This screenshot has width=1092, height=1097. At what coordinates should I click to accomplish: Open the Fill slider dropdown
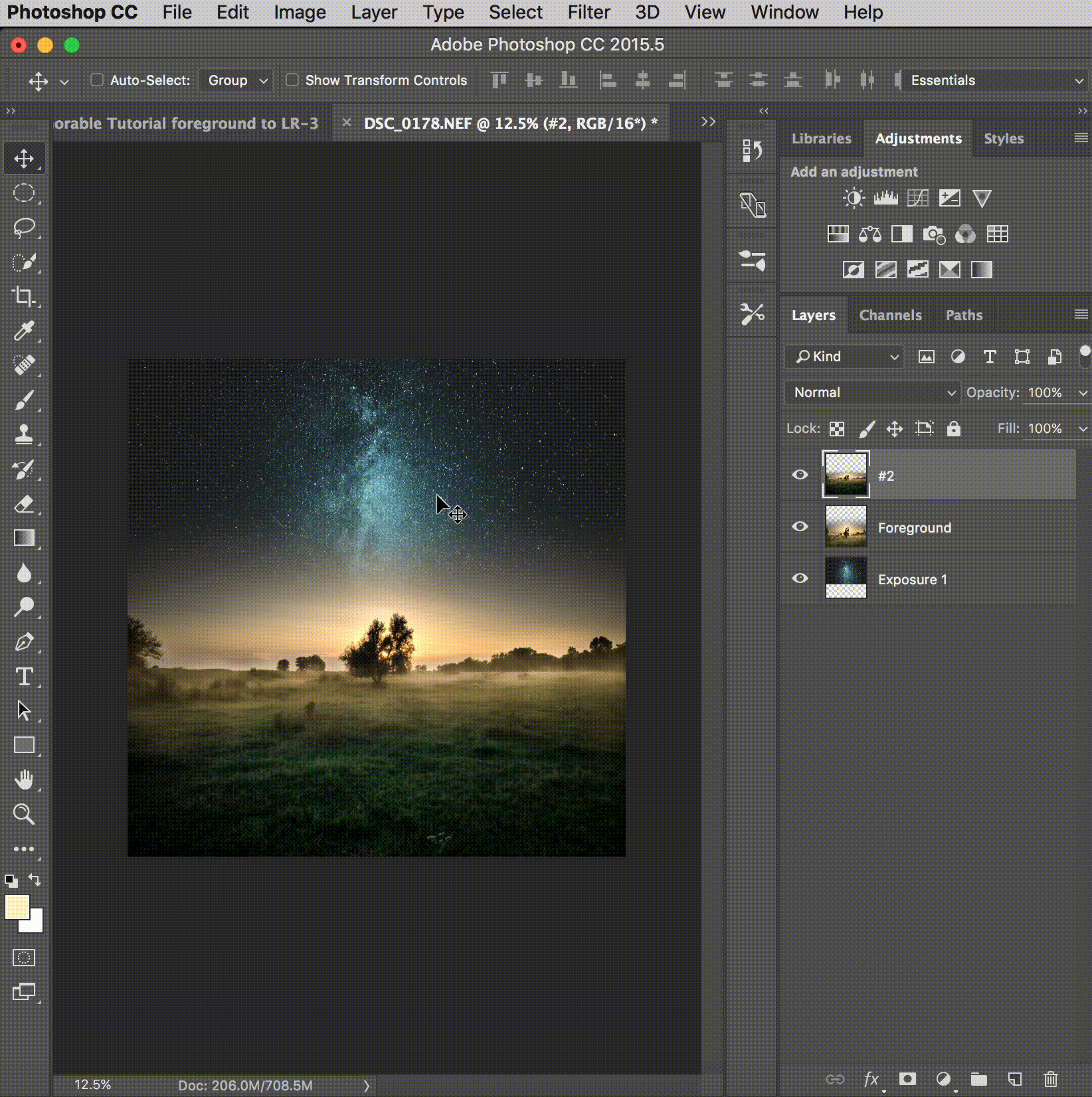click(x=1083, y=429)
